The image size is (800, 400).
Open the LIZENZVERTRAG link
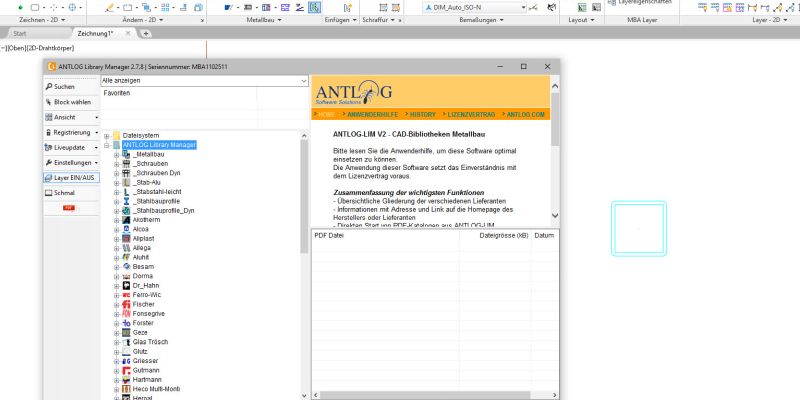[x=471, y=115]
